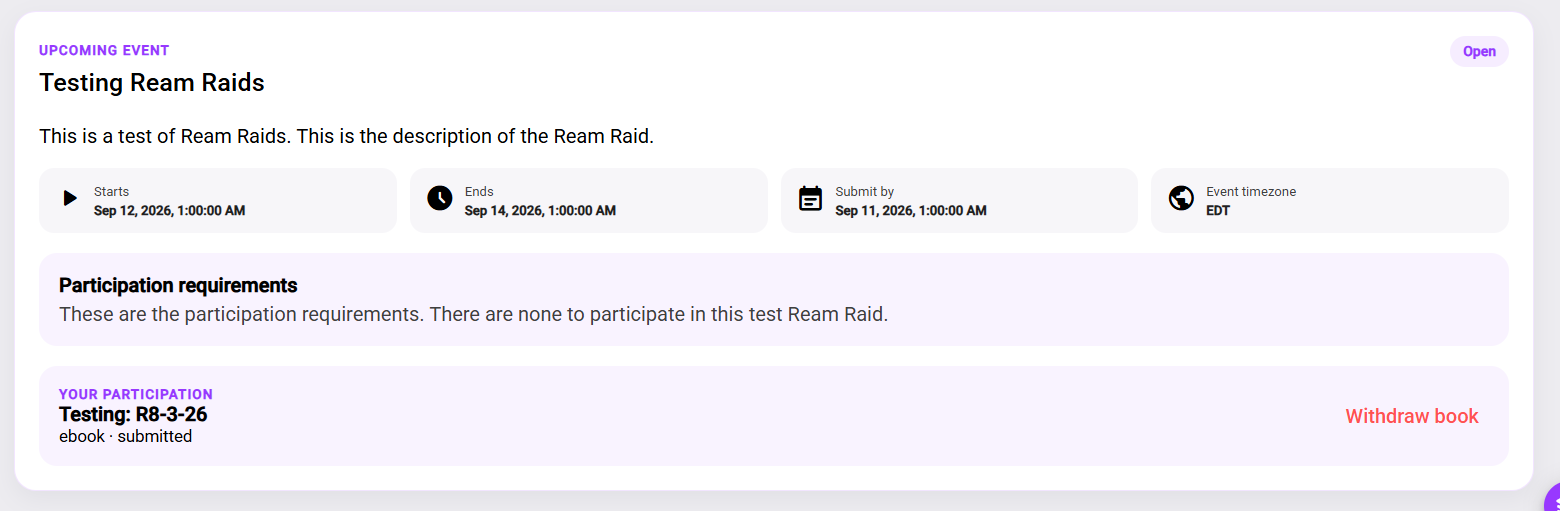This screenshot has height=511, width=1560.
Task: Click the calendar icon beside Submit by
Action: (811, 199)
